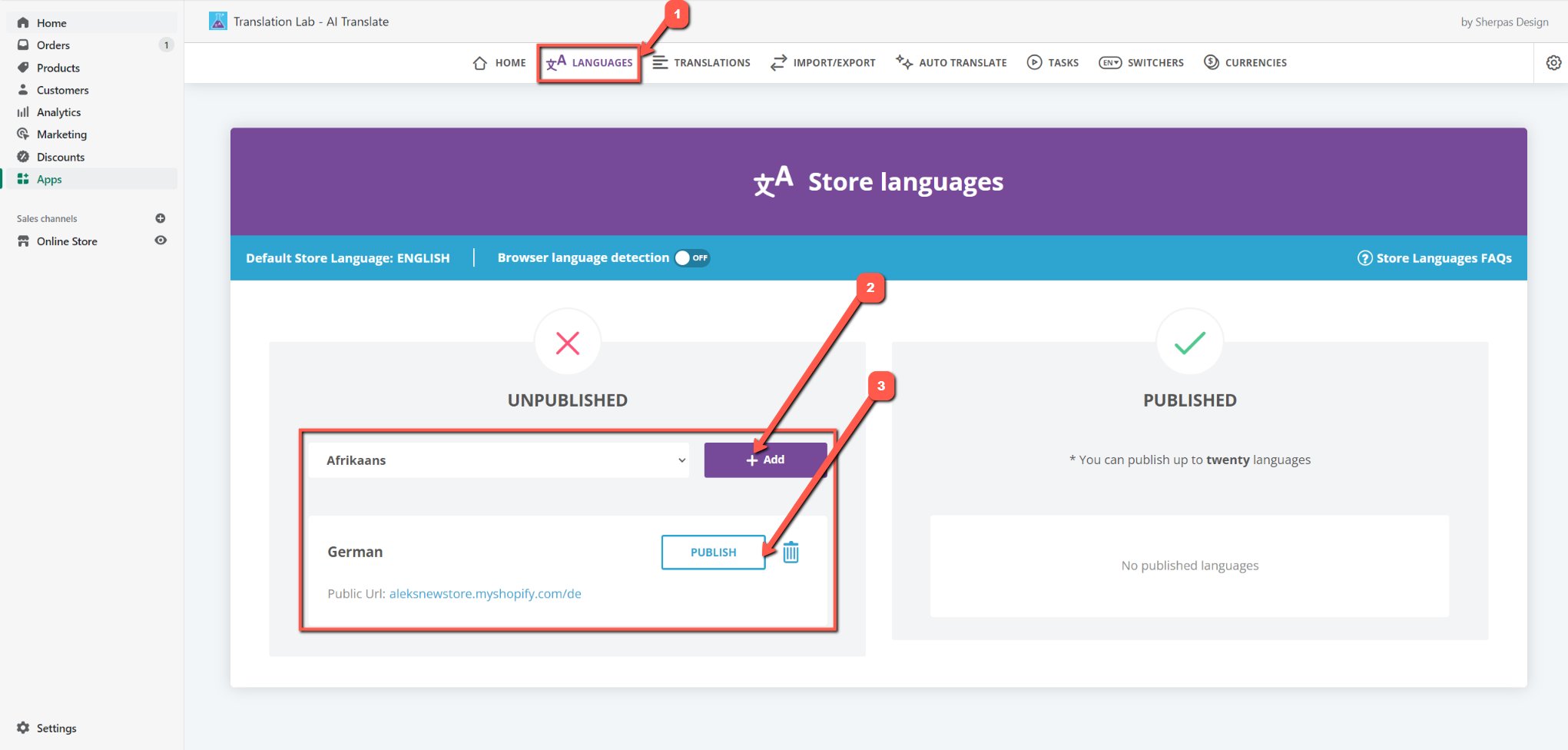Open the SWITCHERS tab

pos(1141,63)
